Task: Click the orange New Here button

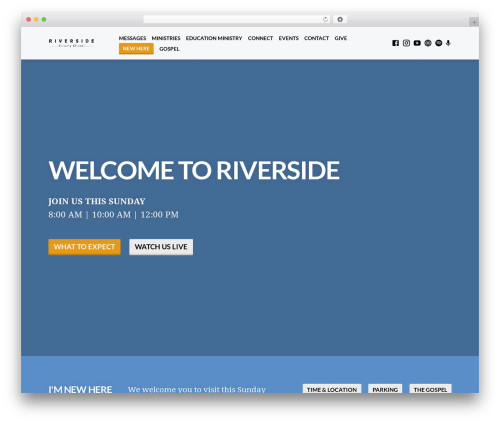Action: 136,49
